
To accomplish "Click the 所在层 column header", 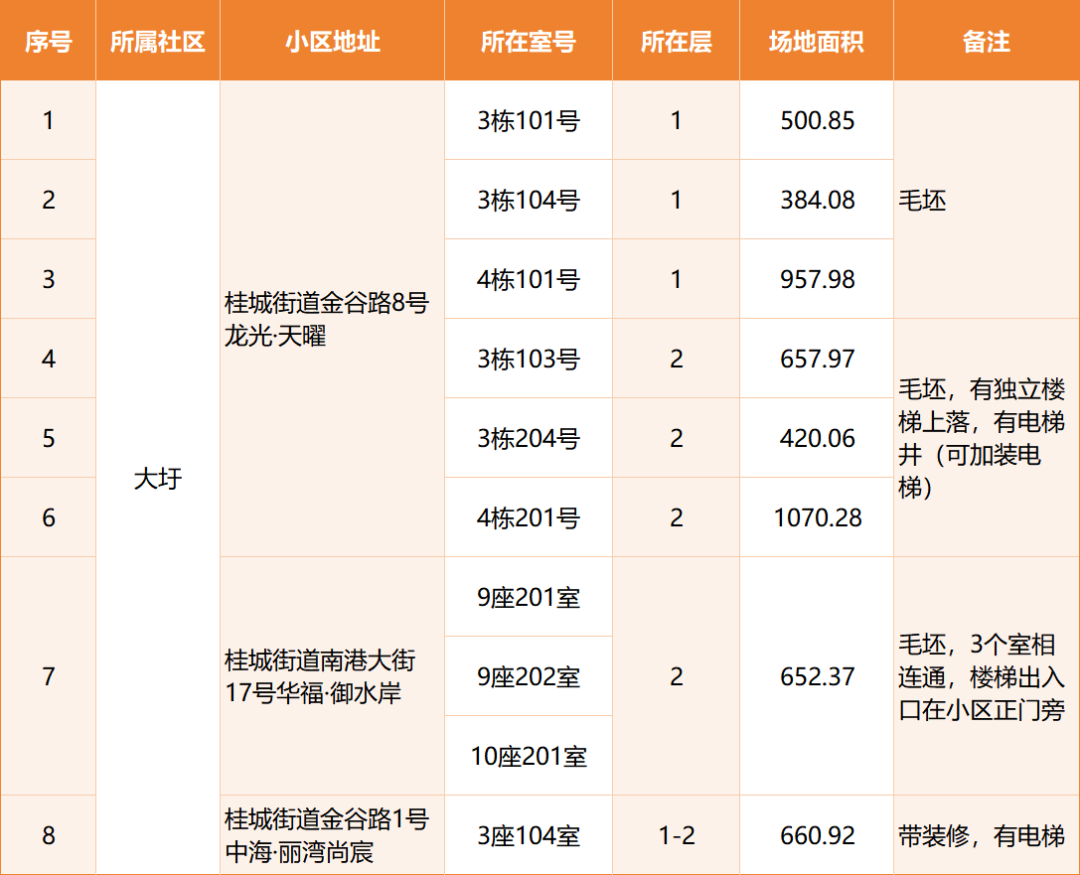I will (x=676, y=41).
